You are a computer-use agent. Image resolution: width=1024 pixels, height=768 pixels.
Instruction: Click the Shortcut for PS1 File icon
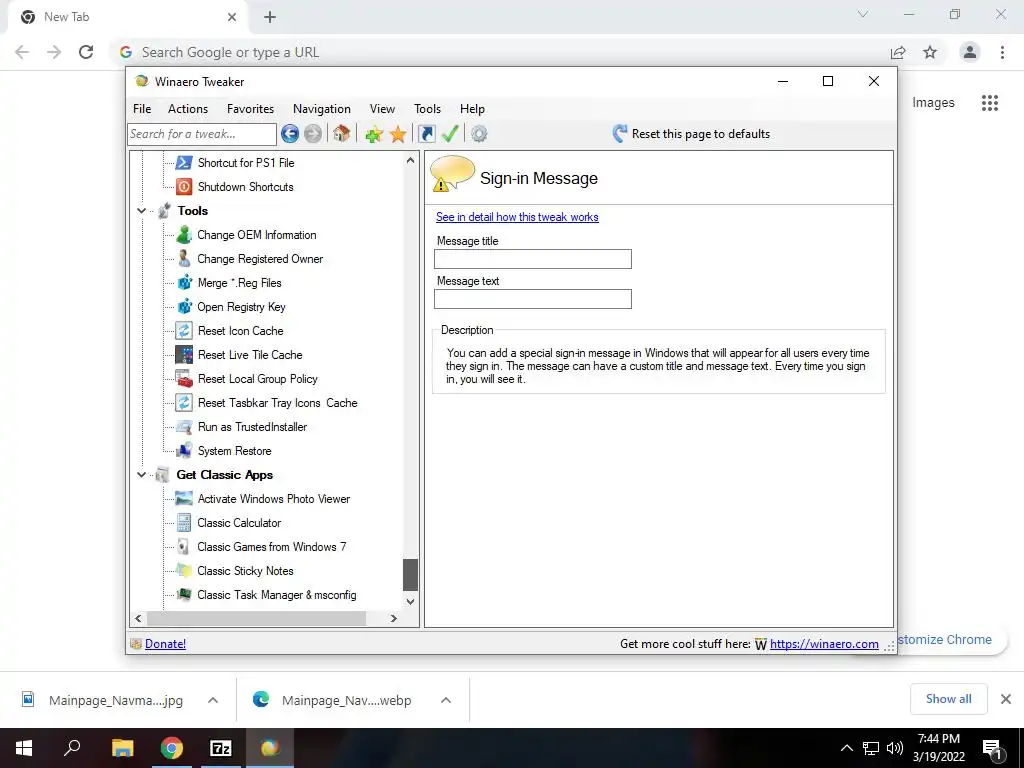184,163
